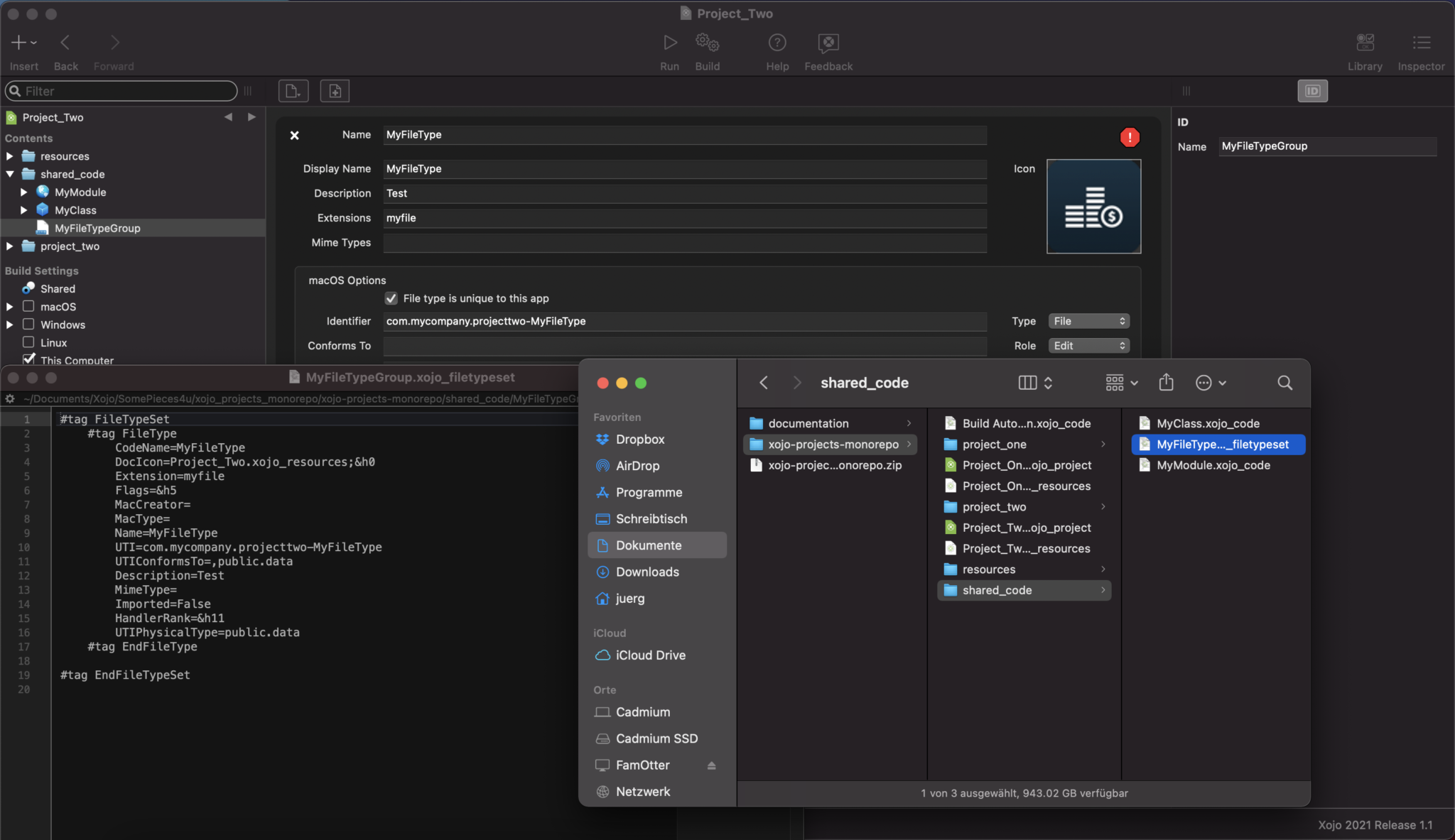Screen dimensions: 1455x840
Task: Expand macOS build settings
Action: pos(10,307)
